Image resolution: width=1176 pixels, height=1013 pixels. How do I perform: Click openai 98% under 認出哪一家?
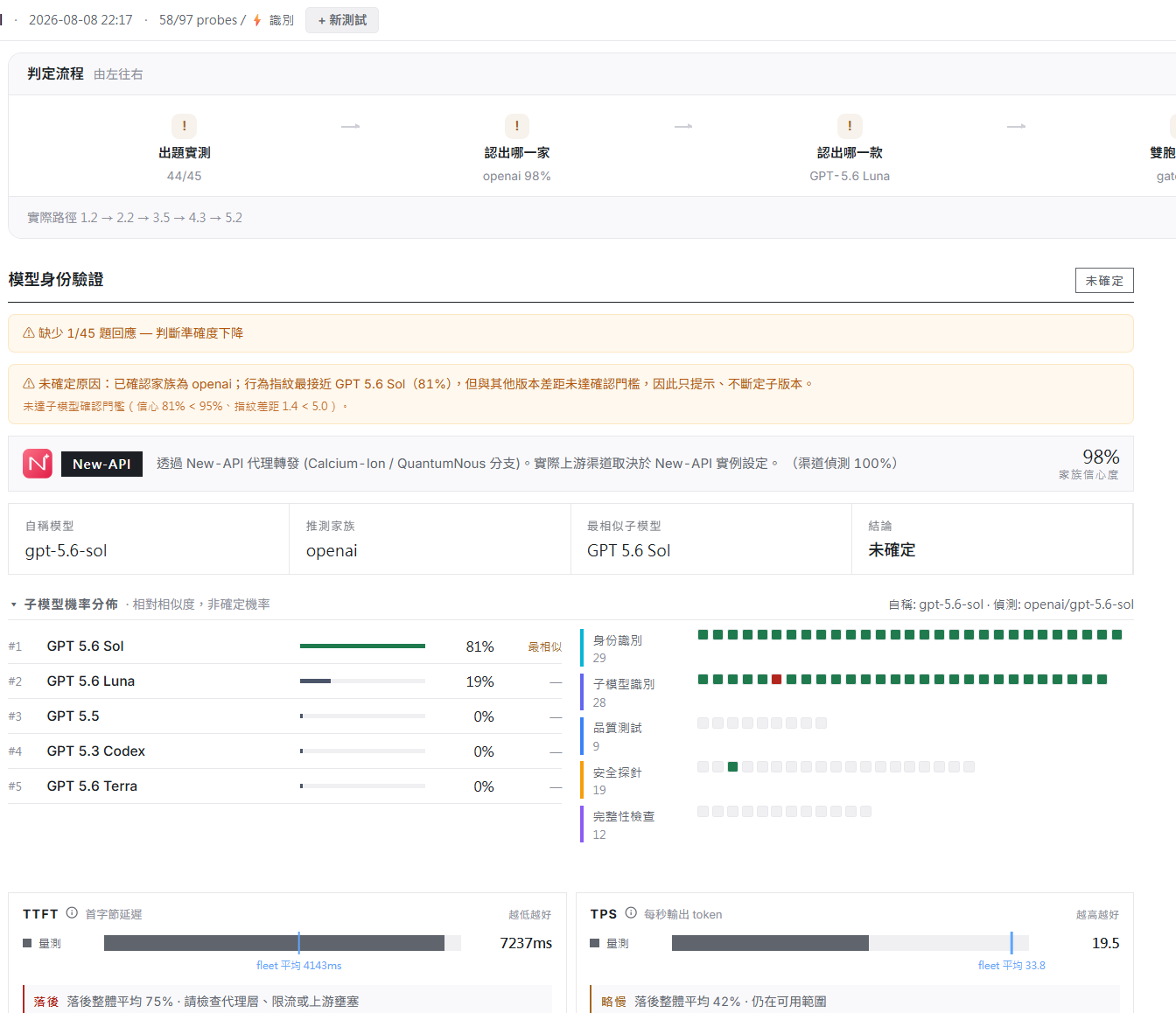[x=517, y=176]
